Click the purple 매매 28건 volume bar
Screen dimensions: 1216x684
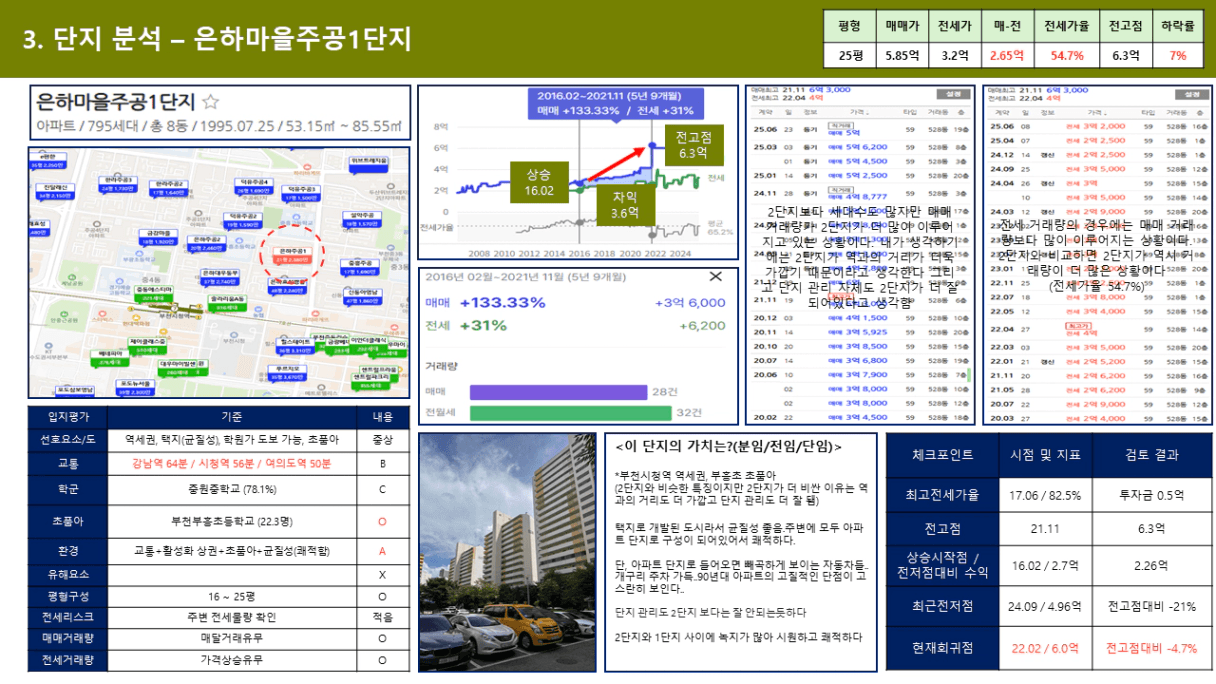(558, 392)
